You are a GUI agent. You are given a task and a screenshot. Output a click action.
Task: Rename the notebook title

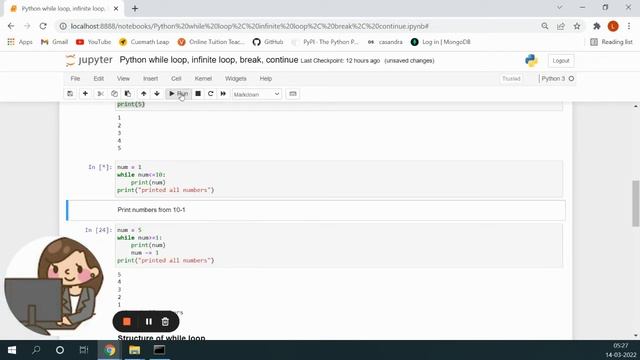tap(209, 60)
